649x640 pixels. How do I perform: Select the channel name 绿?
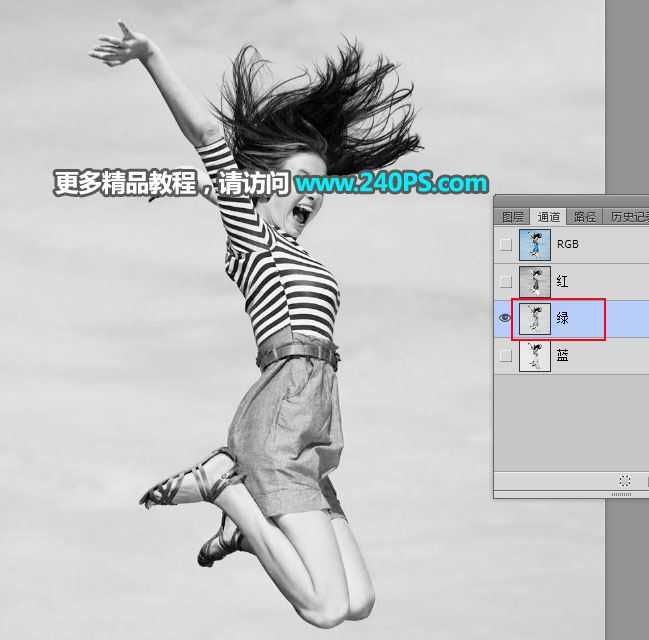562,318
